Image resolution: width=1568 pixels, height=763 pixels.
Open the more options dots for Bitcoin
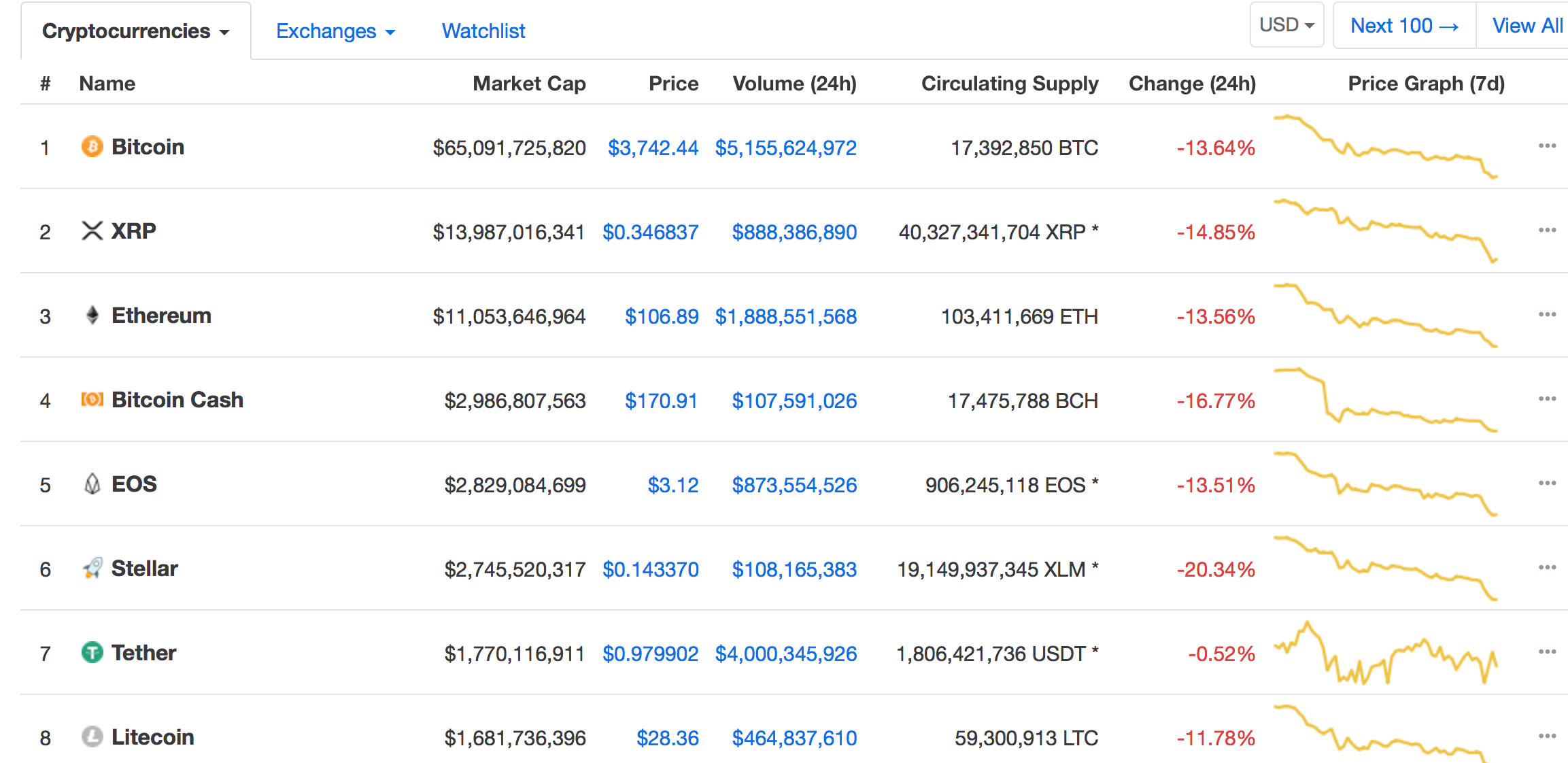pyautogui.click(x=1547, y=146)
